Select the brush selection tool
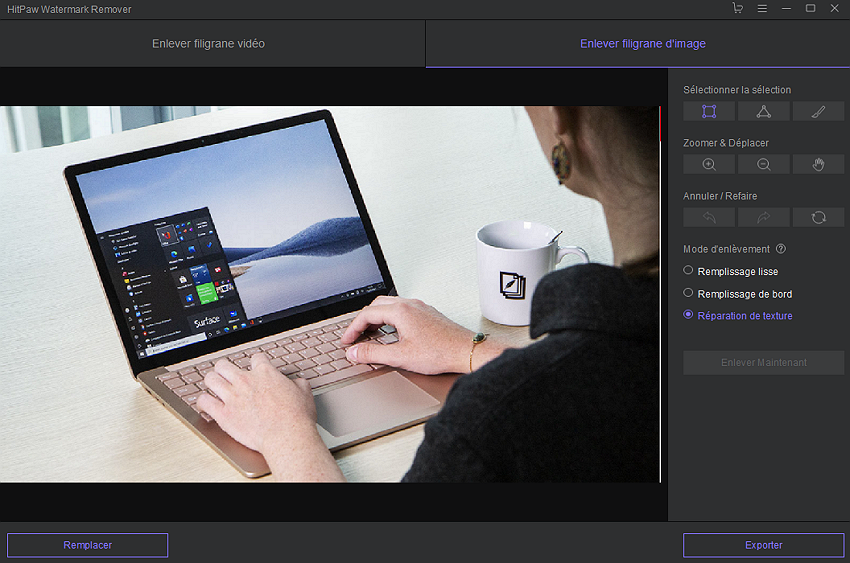 (818, 111)
